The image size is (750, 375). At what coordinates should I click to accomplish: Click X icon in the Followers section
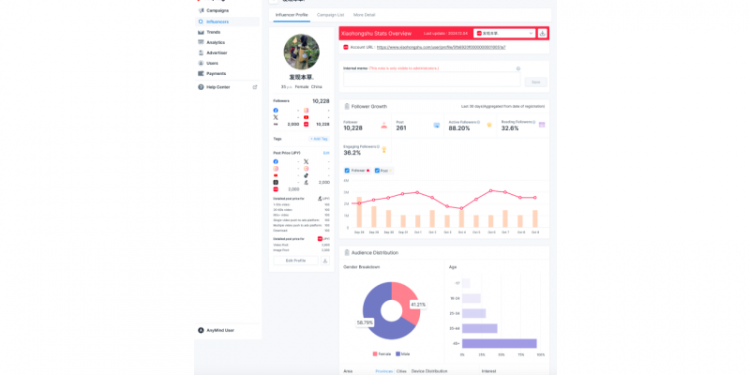276,117
